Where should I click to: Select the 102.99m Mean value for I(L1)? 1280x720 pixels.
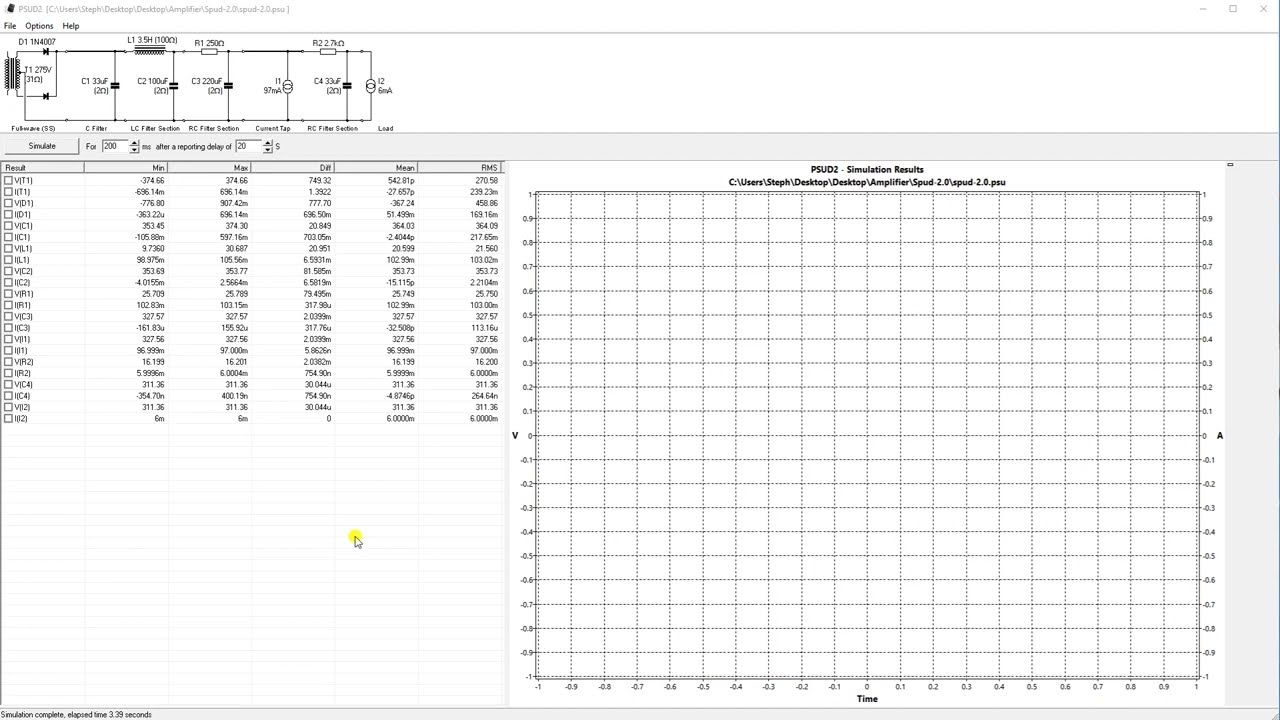pyautogui.click(x=400, y=260)
